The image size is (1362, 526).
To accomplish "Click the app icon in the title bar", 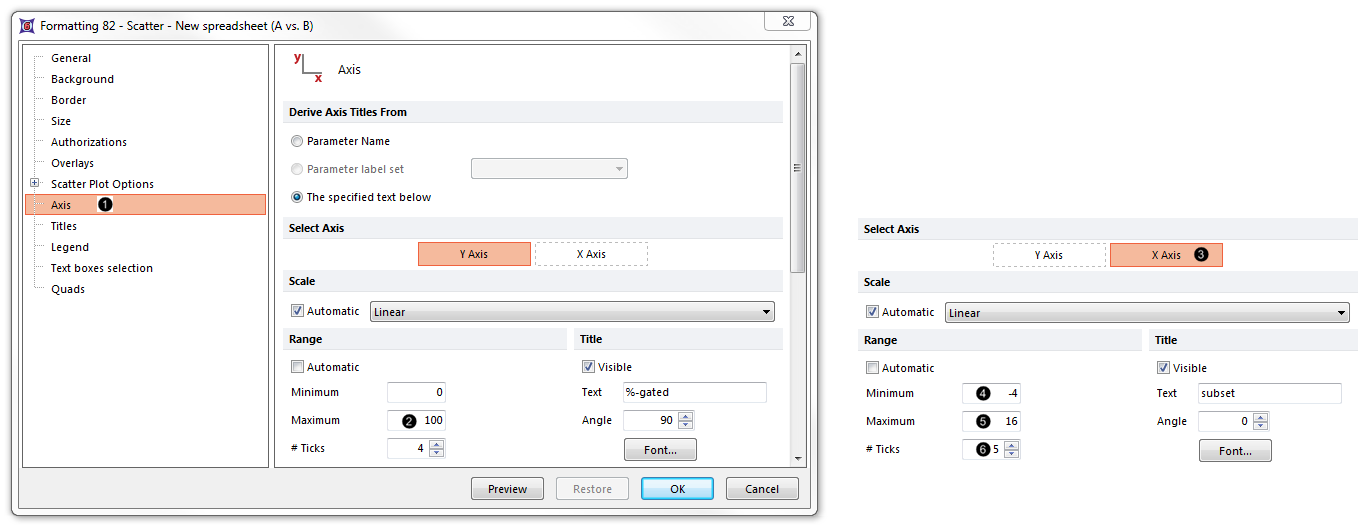I will 27,25.
